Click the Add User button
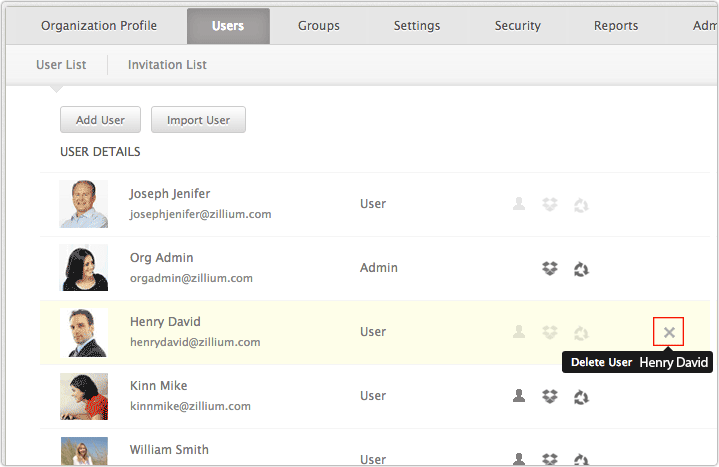Image resolution: width=719 pixels, height=467 pixels. 100,120
